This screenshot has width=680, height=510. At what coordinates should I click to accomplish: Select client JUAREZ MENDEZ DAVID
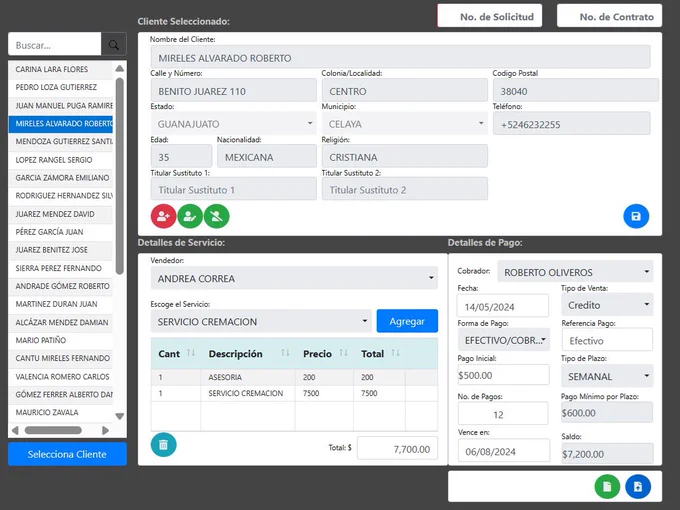60,214
